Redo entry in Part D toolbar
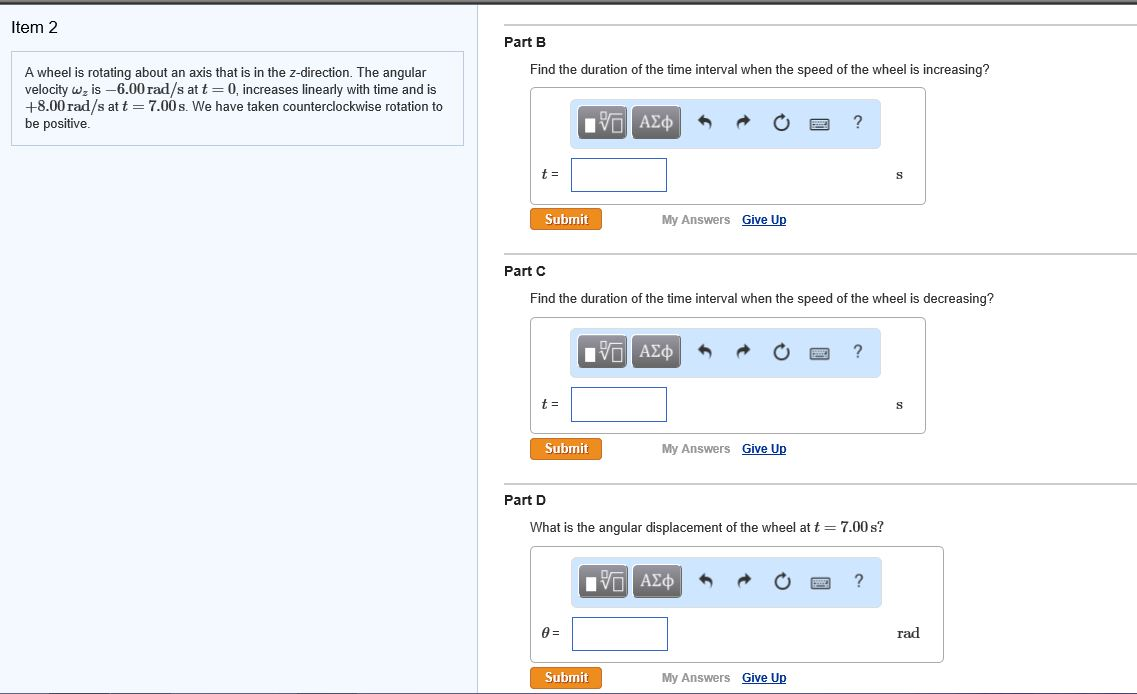Viewport: 1137px width, 694px height. click(744, 581)
